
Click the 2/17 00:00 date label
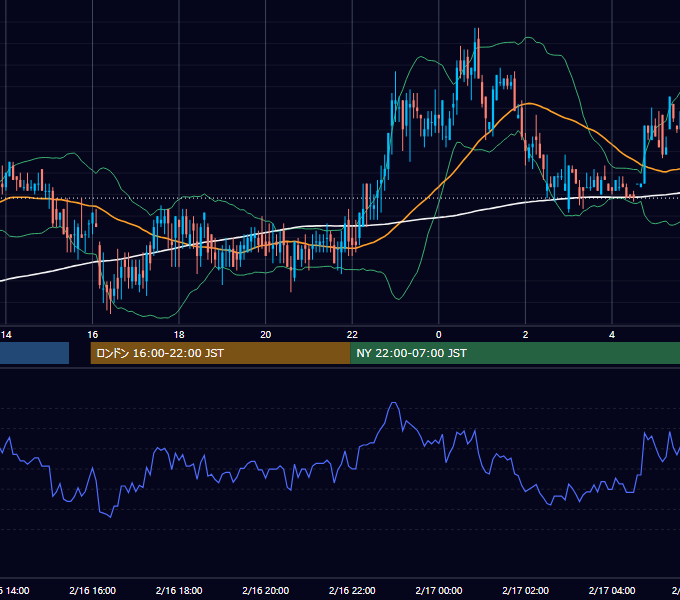(x=439, y=590)
